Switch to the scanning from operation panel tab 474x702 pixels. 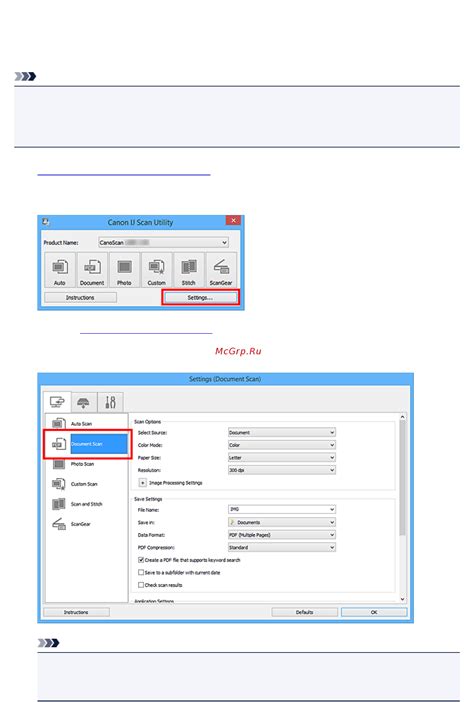pos(83,402)
